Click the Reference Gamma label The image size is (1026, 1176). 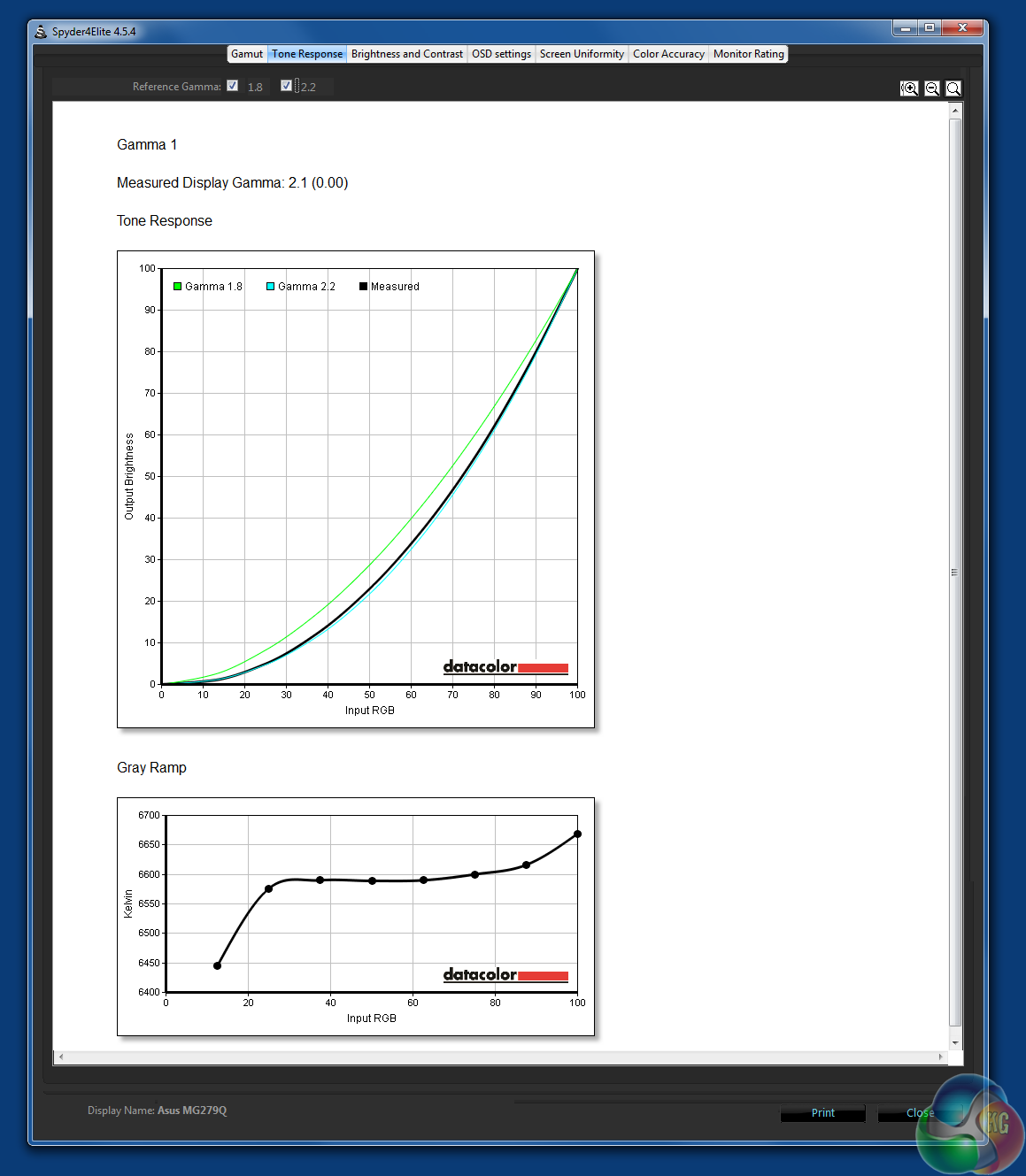click(176, 87)
